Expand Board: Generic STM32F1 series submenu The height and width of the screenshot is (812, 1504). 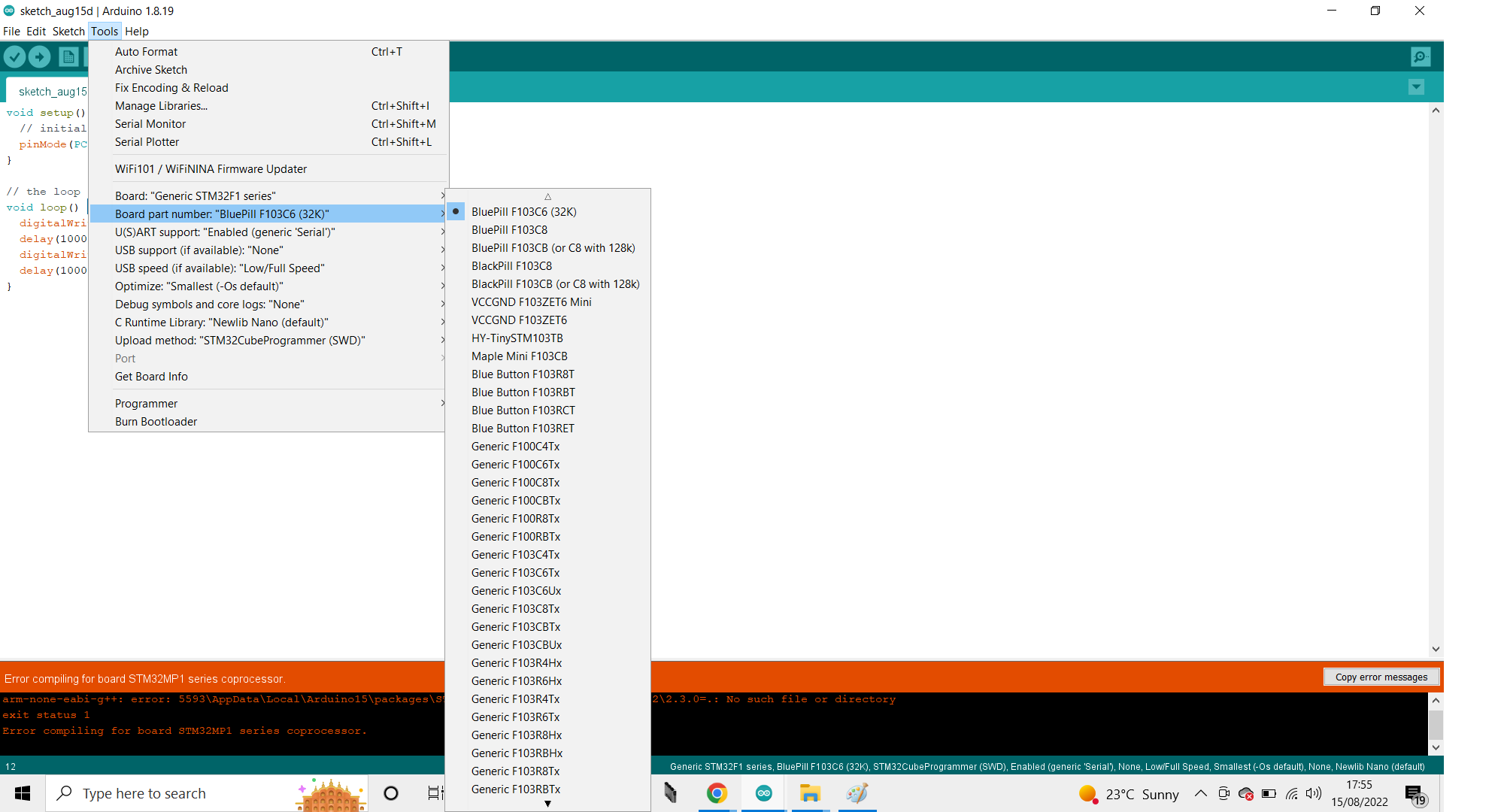point(268,196)
